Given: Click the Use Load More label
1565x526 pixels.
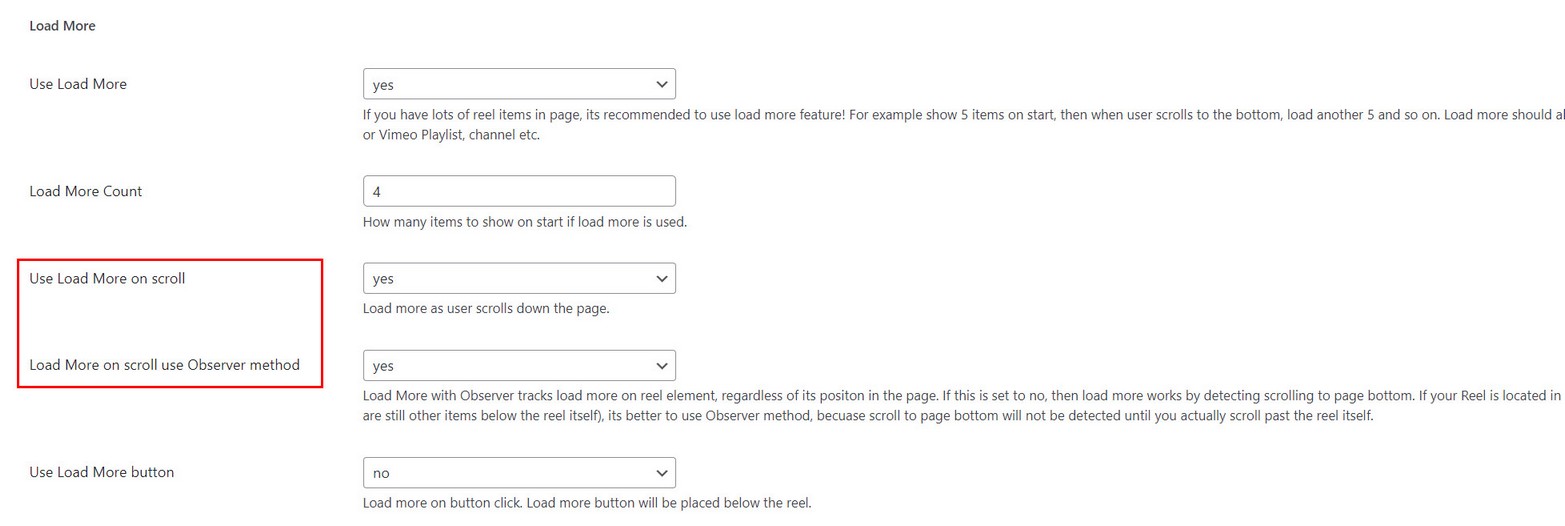Looking at the screenshot, I should tap(78, 84).
